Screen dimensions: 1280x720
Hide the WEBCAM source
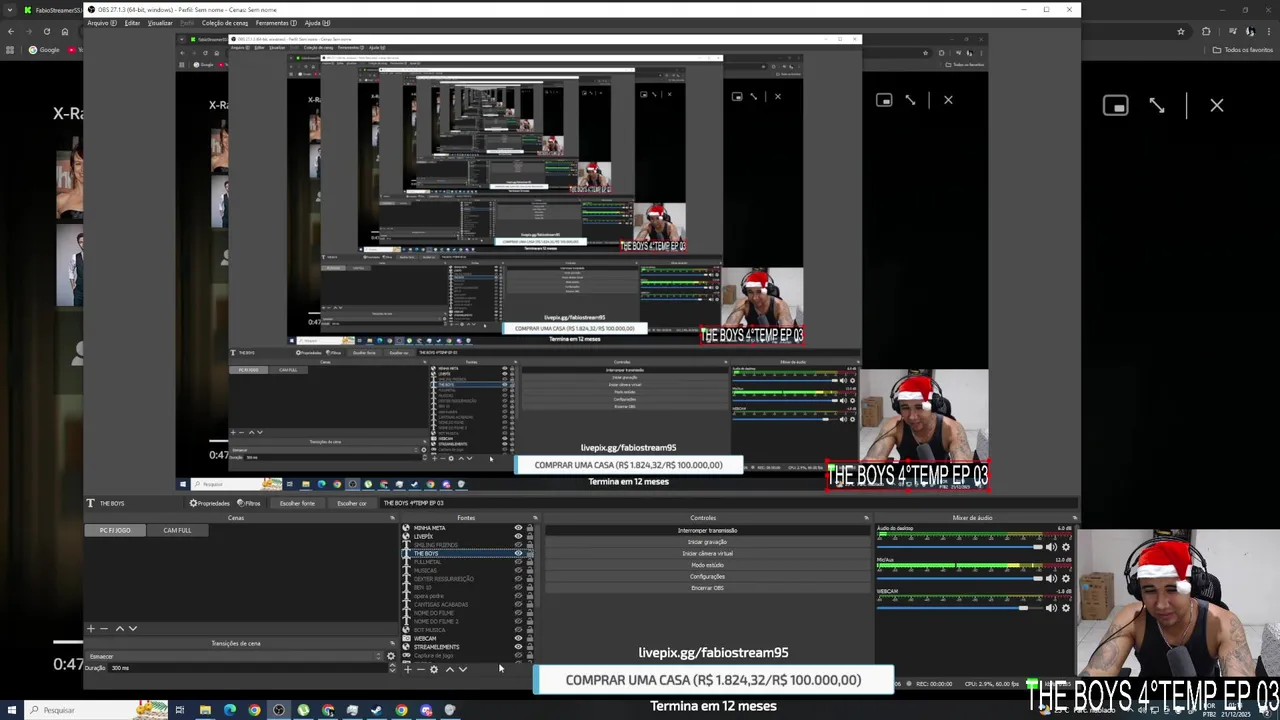pyautogui.click(x=518, y=638)
